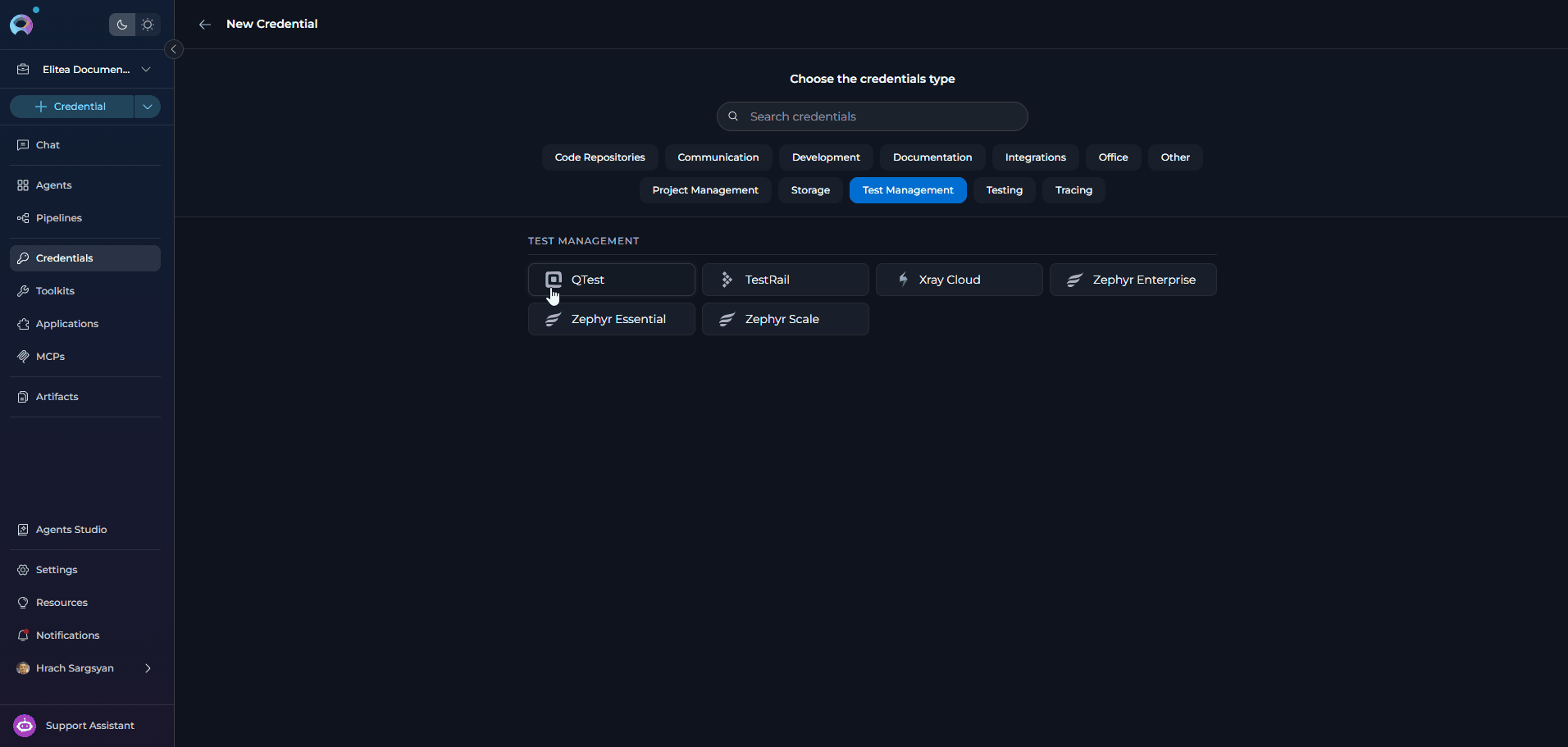Open Agents in the sidebar
This screenshot has width=1568, height=747.
[x=85, y=185]
